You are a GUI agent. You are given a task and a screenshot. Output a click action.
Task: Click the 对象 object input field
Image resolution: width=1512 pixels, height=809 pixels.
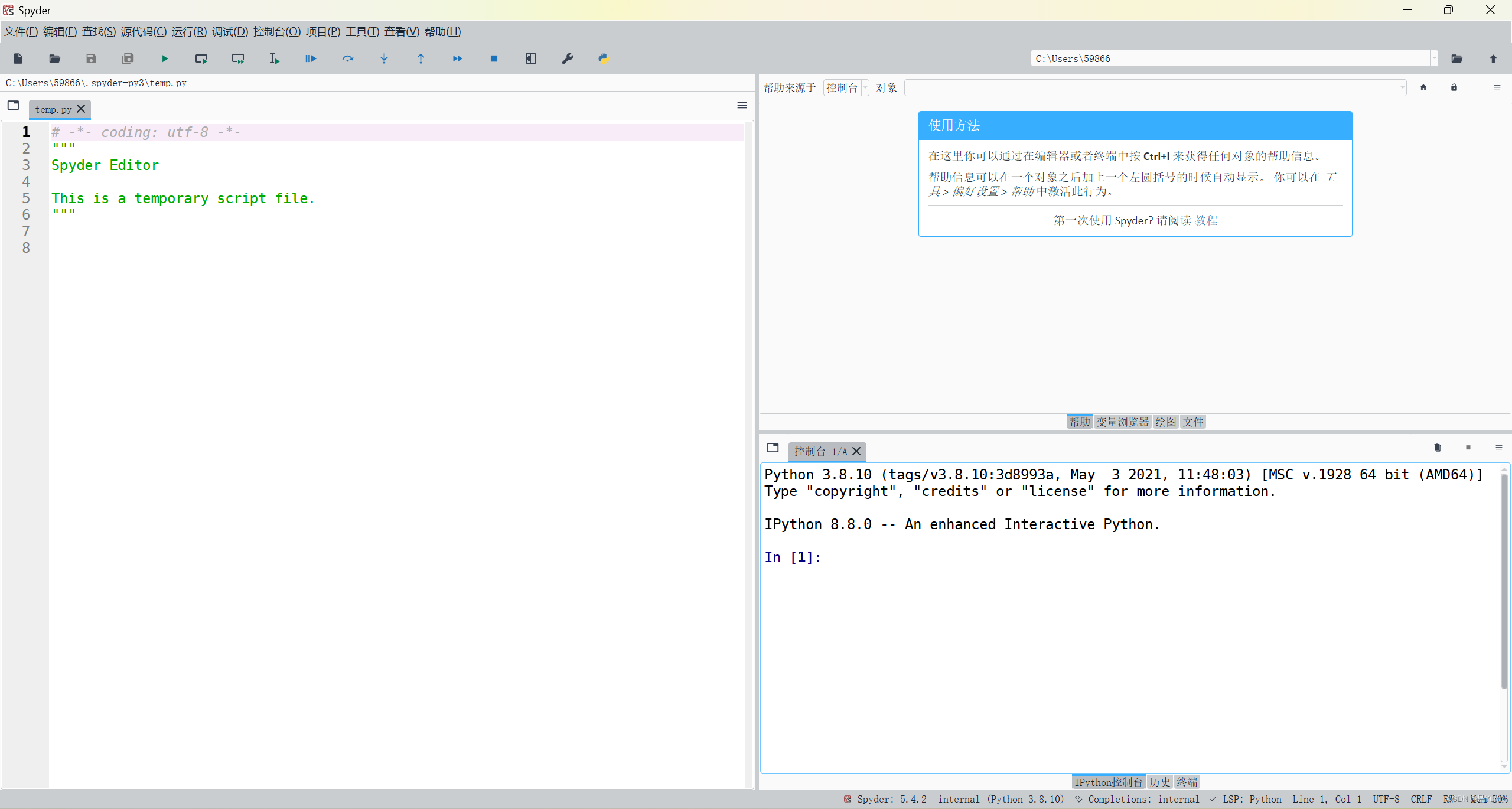1152,88
